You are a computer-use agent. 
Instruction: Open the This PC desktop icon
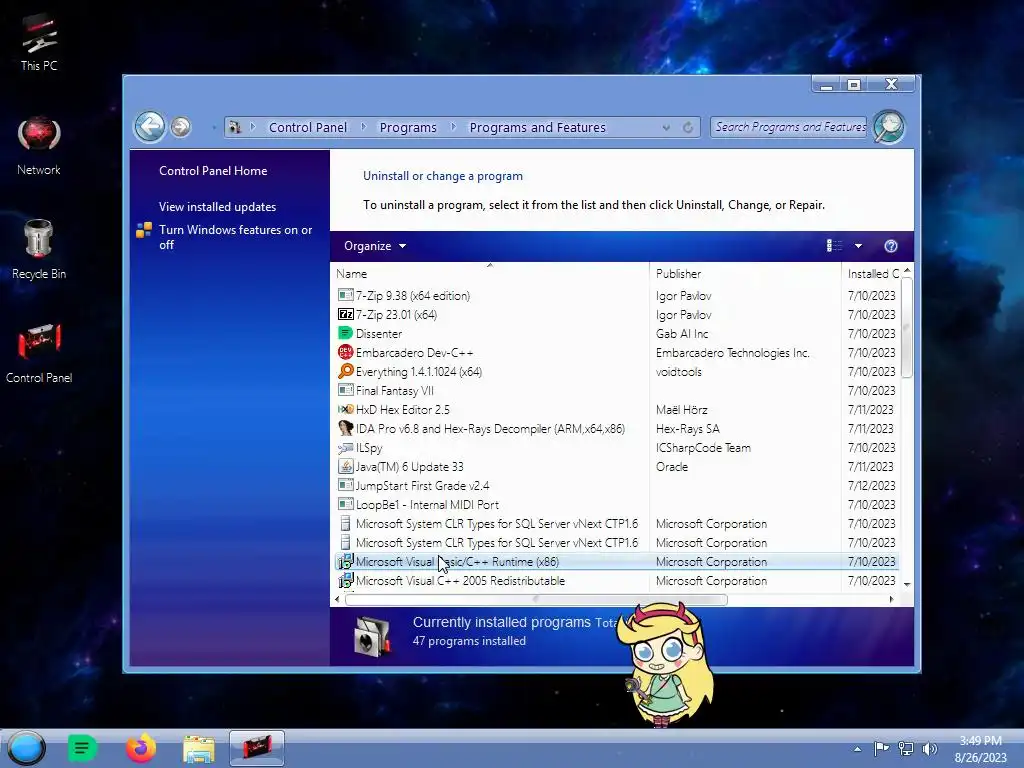pos(39,42)
